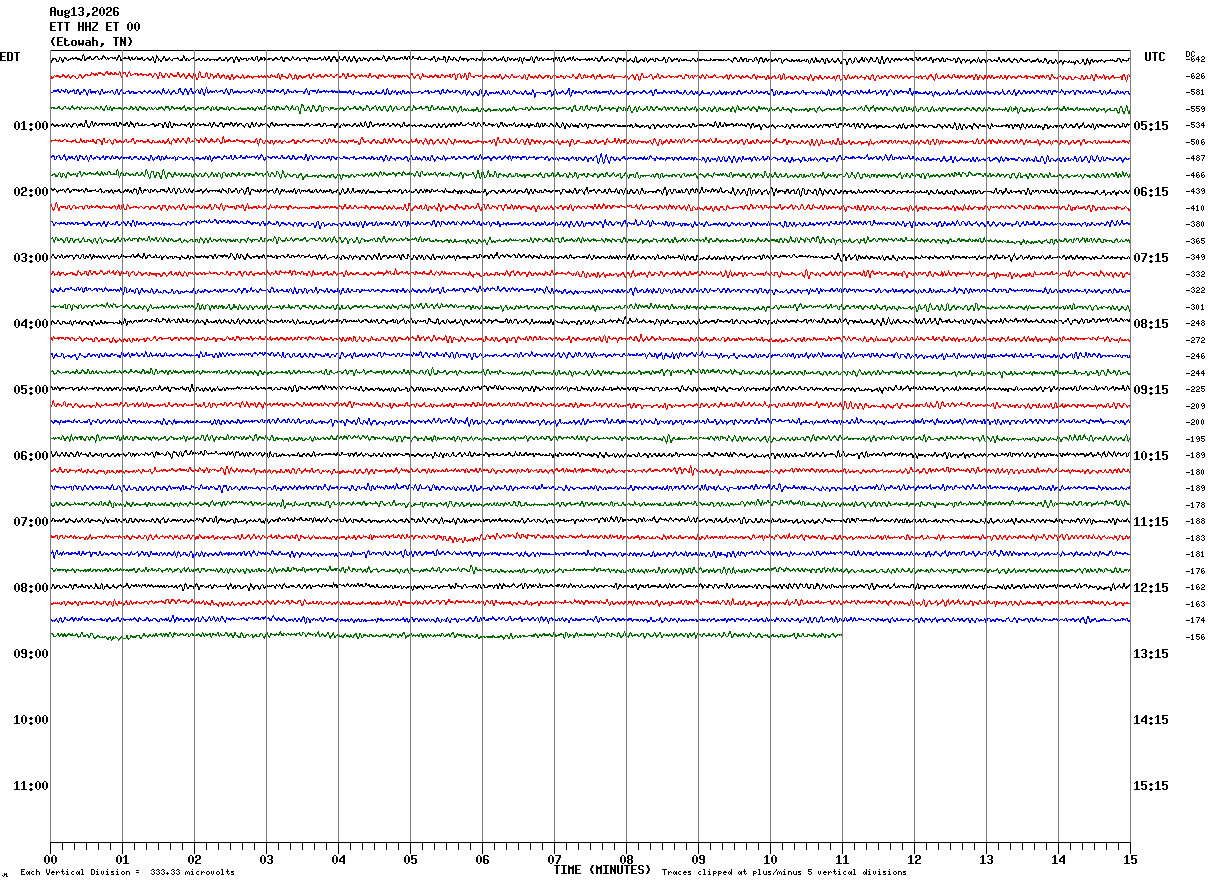The width and height of the screenshot is (1210, 886).
Task: Click the EDT time label '04:00'
Action: [x=31, y=324]
